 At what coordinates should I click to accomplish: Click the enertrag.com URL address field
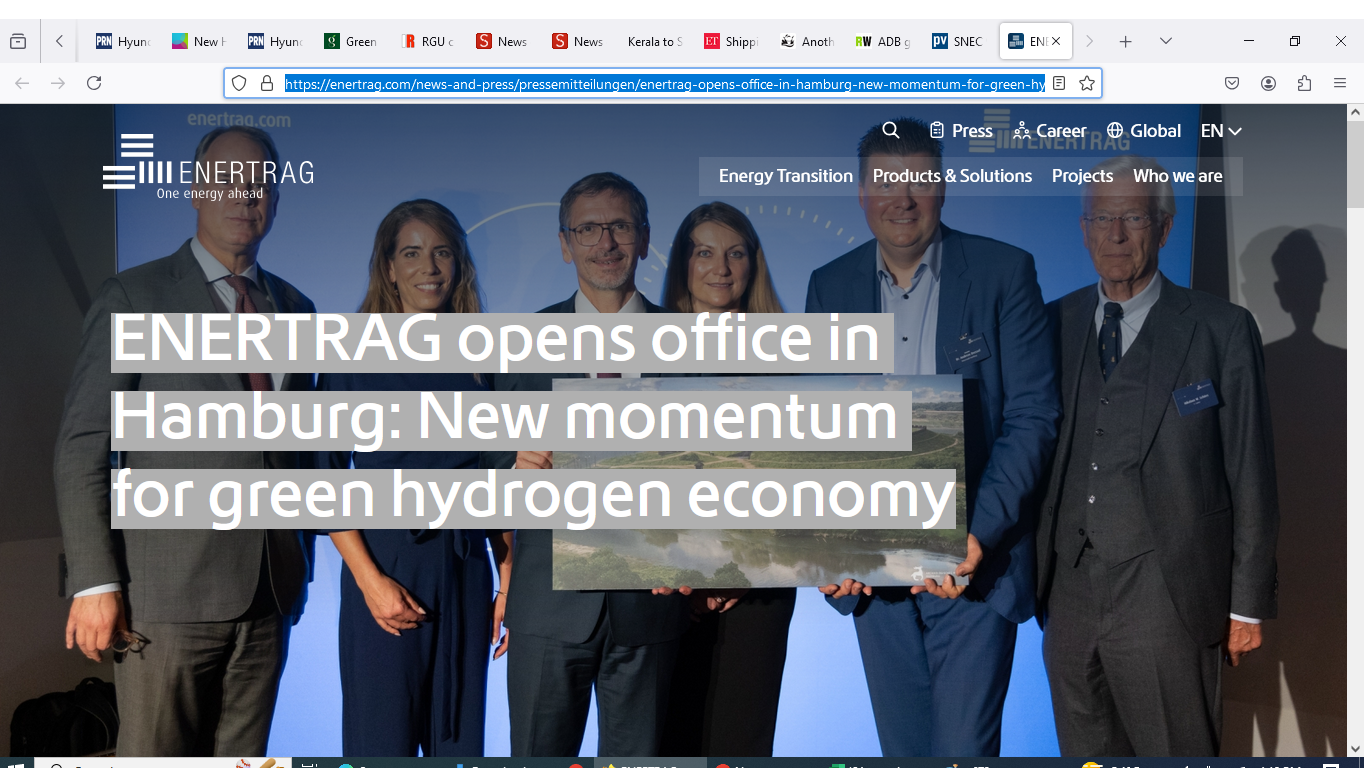pos(665,84)
